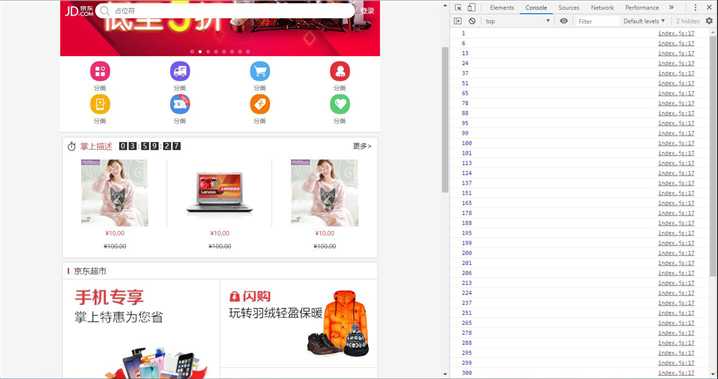The width and height of the screenshot is (718, 379).
Task: Show the console sidebar icon
Action: (x=457, y=21)
